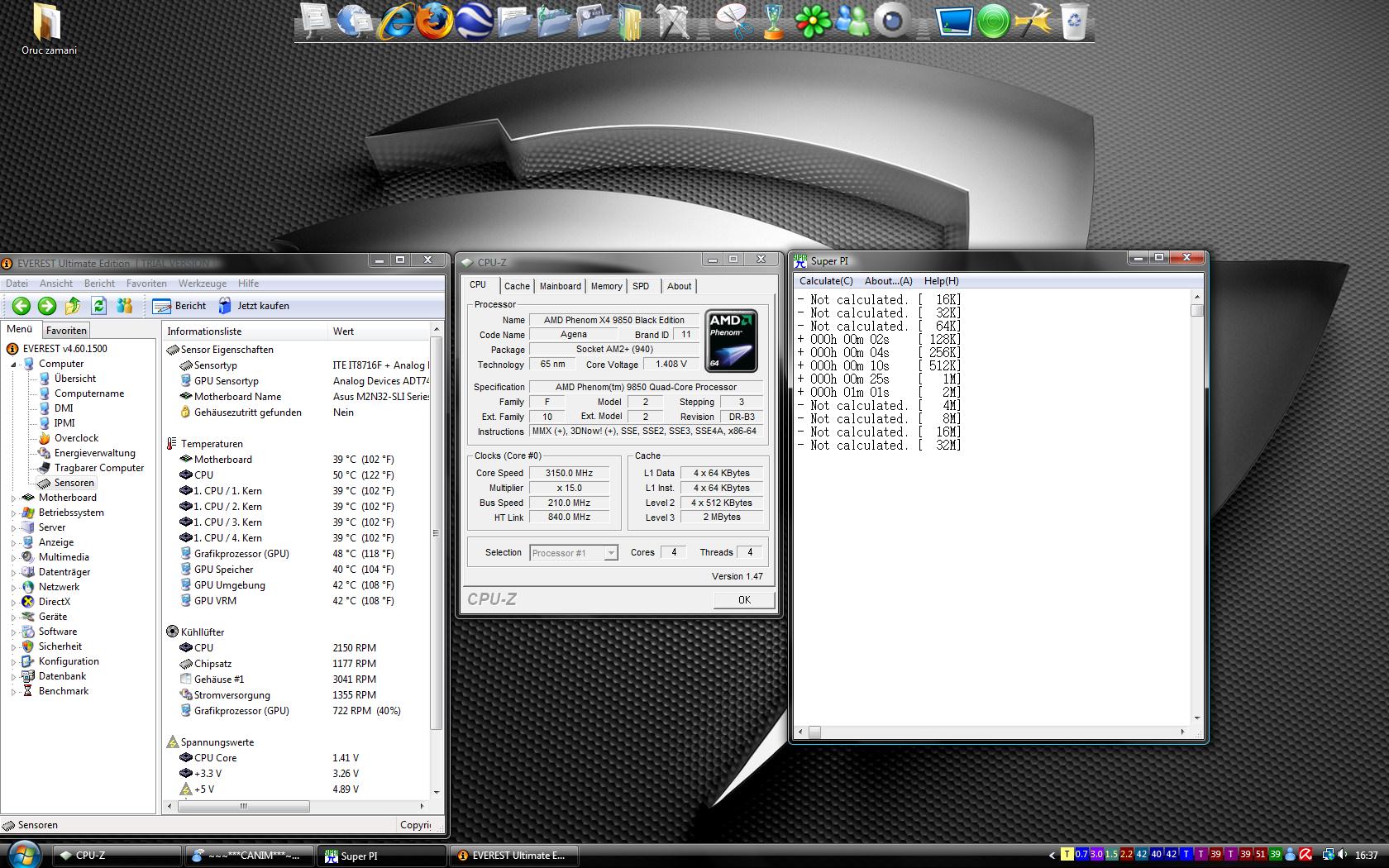Switch to the Favoriten tab in EVEREST

pos(66,330)
